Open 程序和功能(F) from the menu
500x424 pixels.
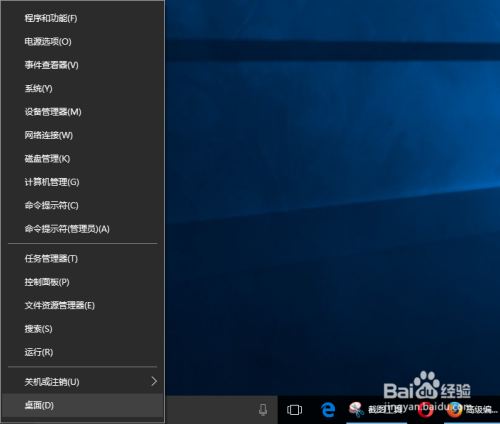click(x=82, y=18)
